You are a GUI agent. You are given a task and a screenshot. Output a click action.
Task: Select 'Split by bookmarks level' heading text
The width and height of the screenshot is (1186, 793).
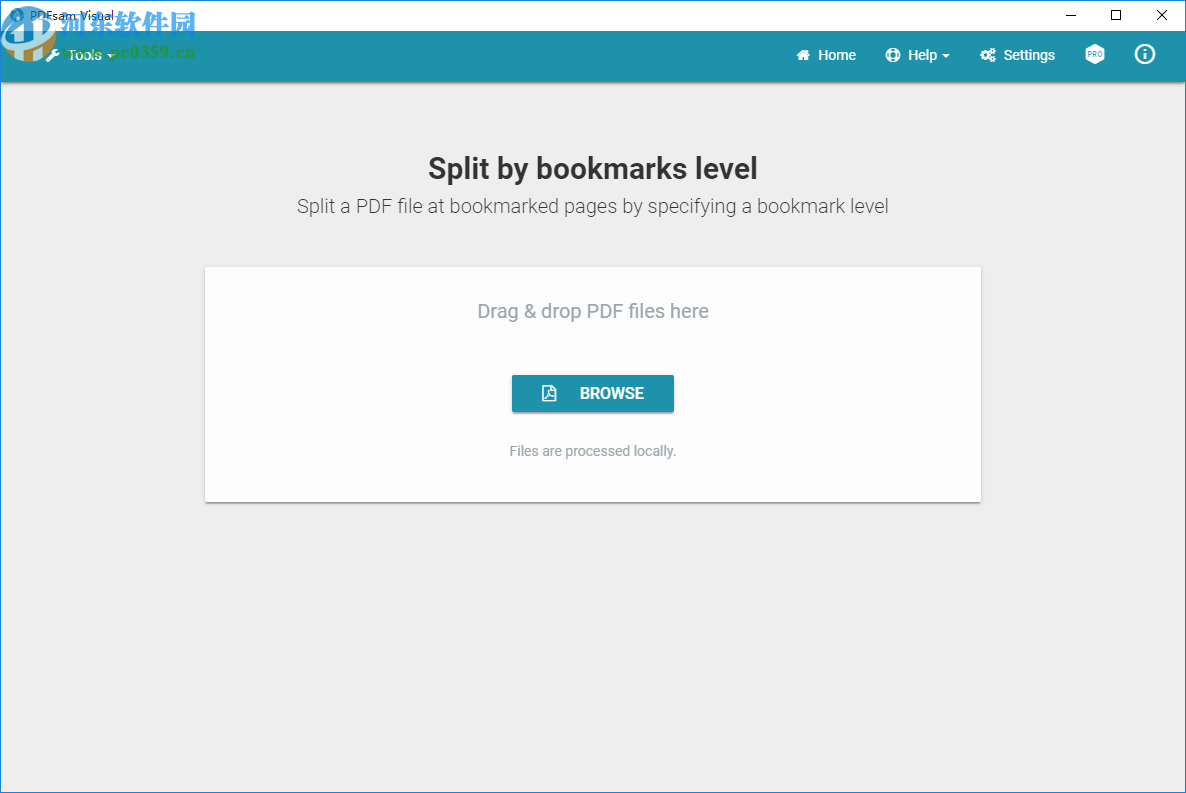[x=592, y=169]
